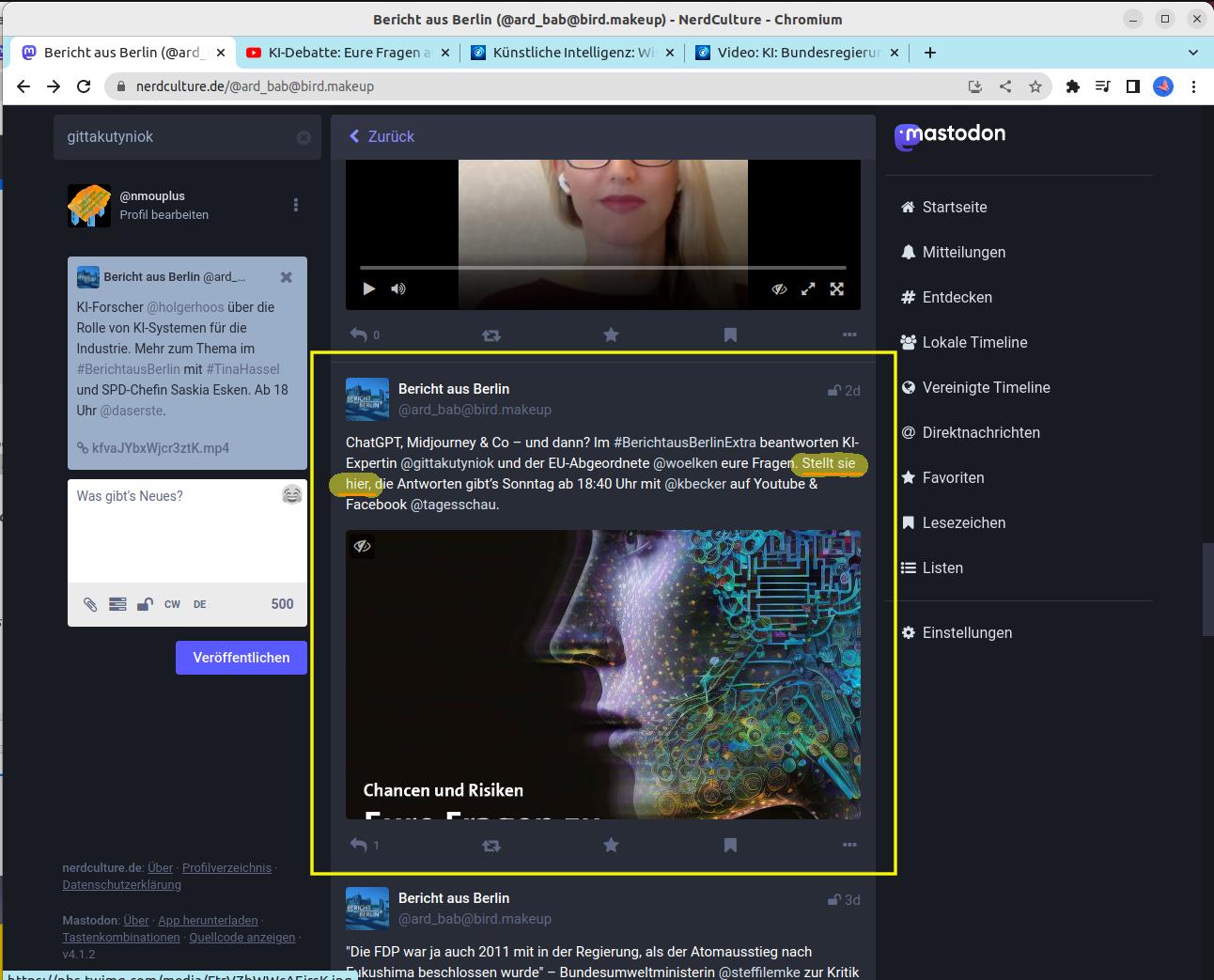Open the emoji picker in compose box
This screenshot has width=1214, height=980.
(291, 494)
